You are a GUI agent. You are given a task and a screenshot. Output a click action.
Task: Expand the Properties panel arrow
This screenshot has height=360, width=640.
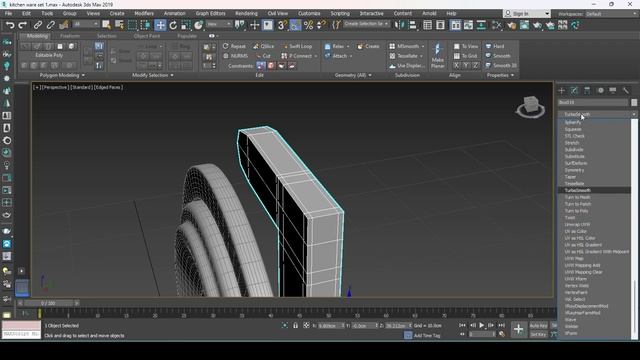click(513, 76)
